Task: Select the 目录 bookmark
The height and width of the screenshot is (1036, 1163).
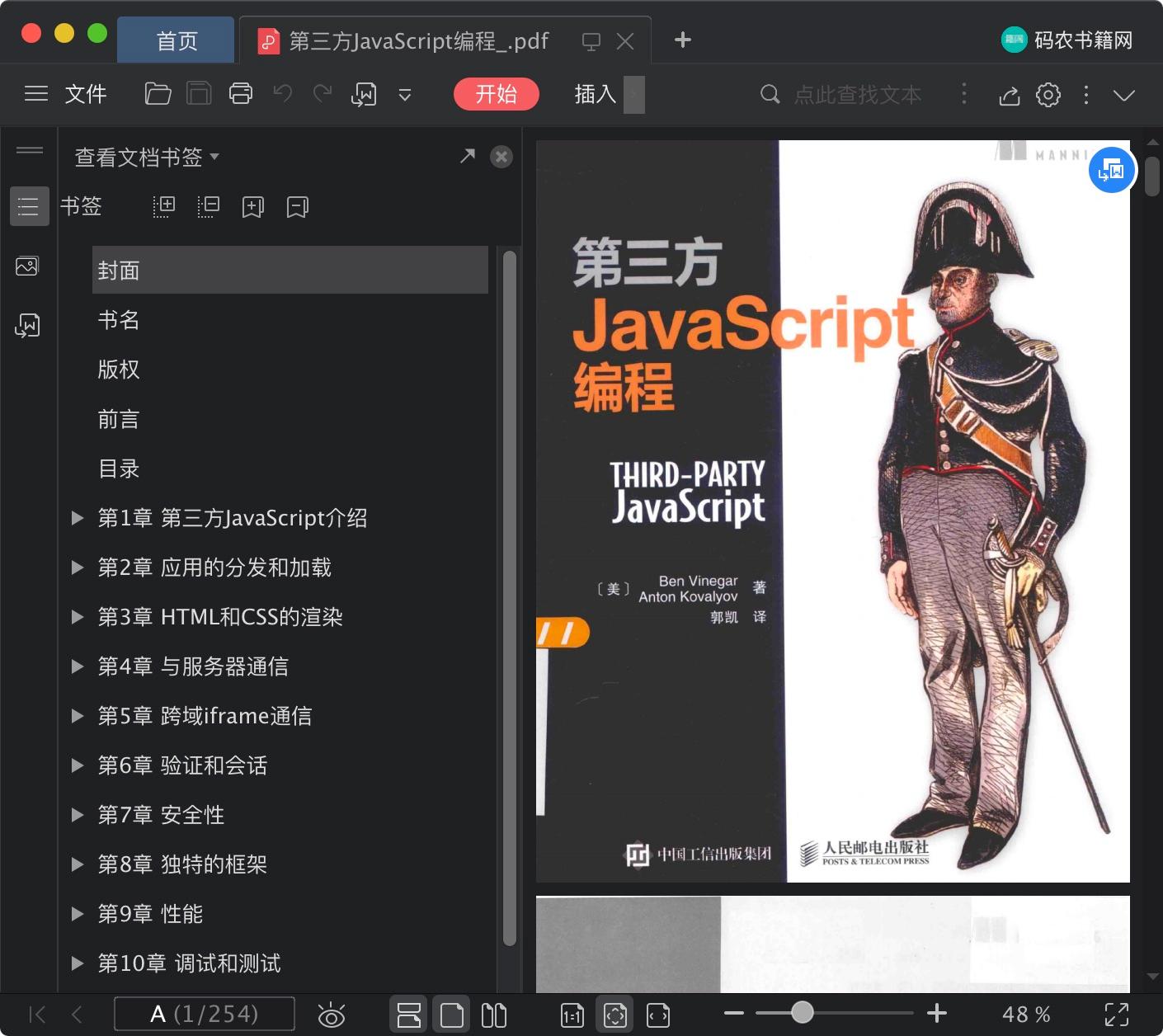Action: 119,469
